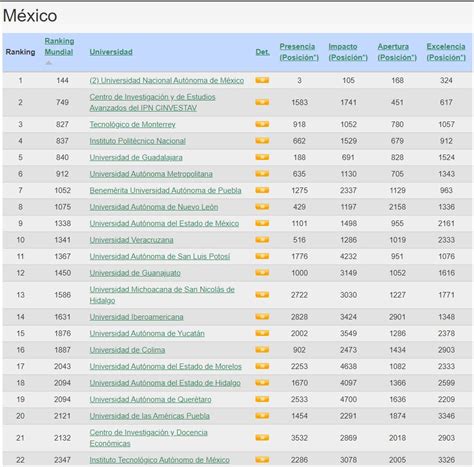The height and width of the screenshot is (467, 474).
Task: Select the México page heading
Action: point(30,16)
